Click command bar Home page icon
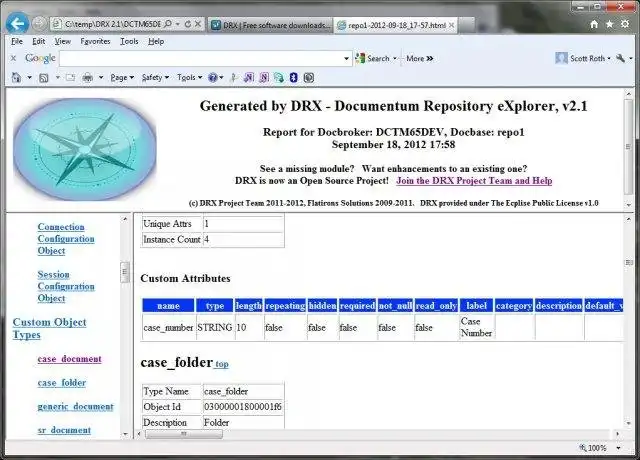The image size is (640, 460). 16,78
